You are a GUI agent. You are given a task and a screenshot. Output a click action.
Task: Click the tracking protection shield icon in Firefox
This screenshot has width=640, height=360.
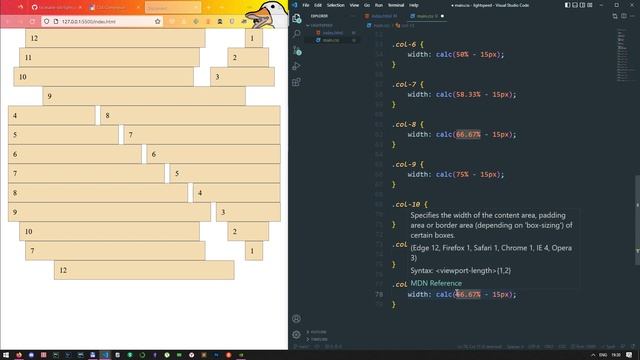(x=47, y=21)
